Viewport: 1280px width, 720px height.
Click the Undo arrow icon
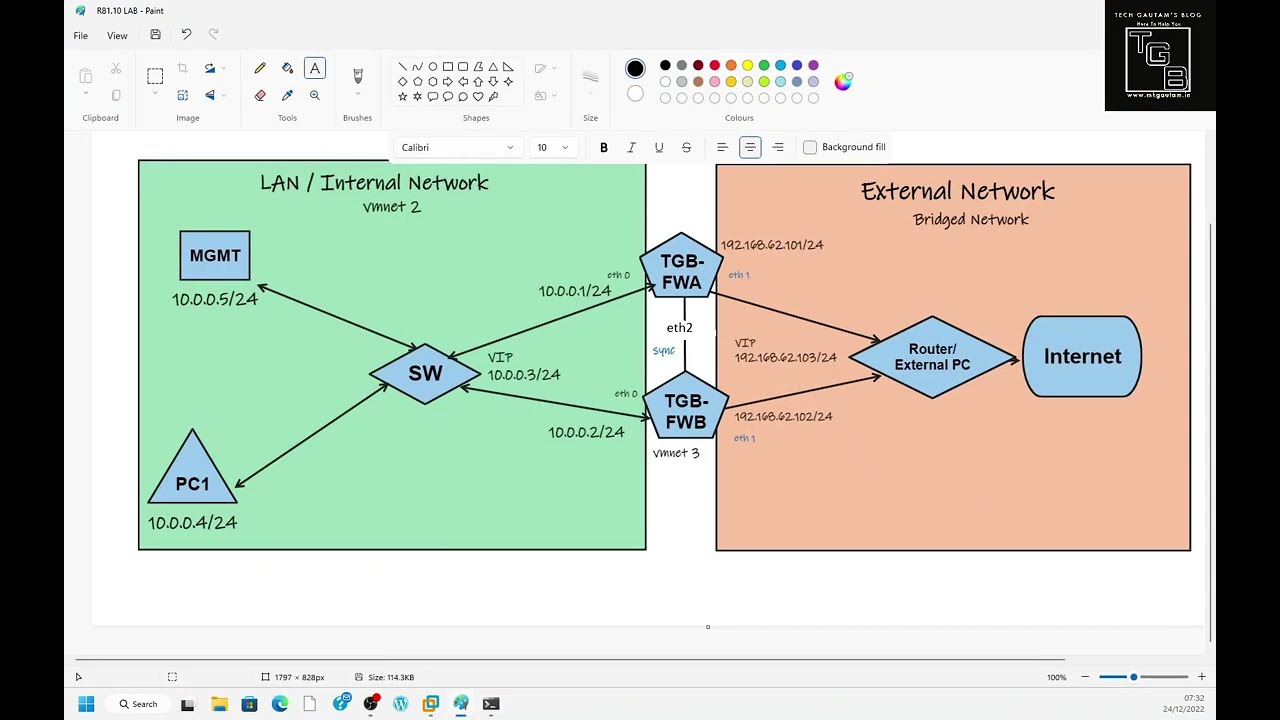click(186, 35)
